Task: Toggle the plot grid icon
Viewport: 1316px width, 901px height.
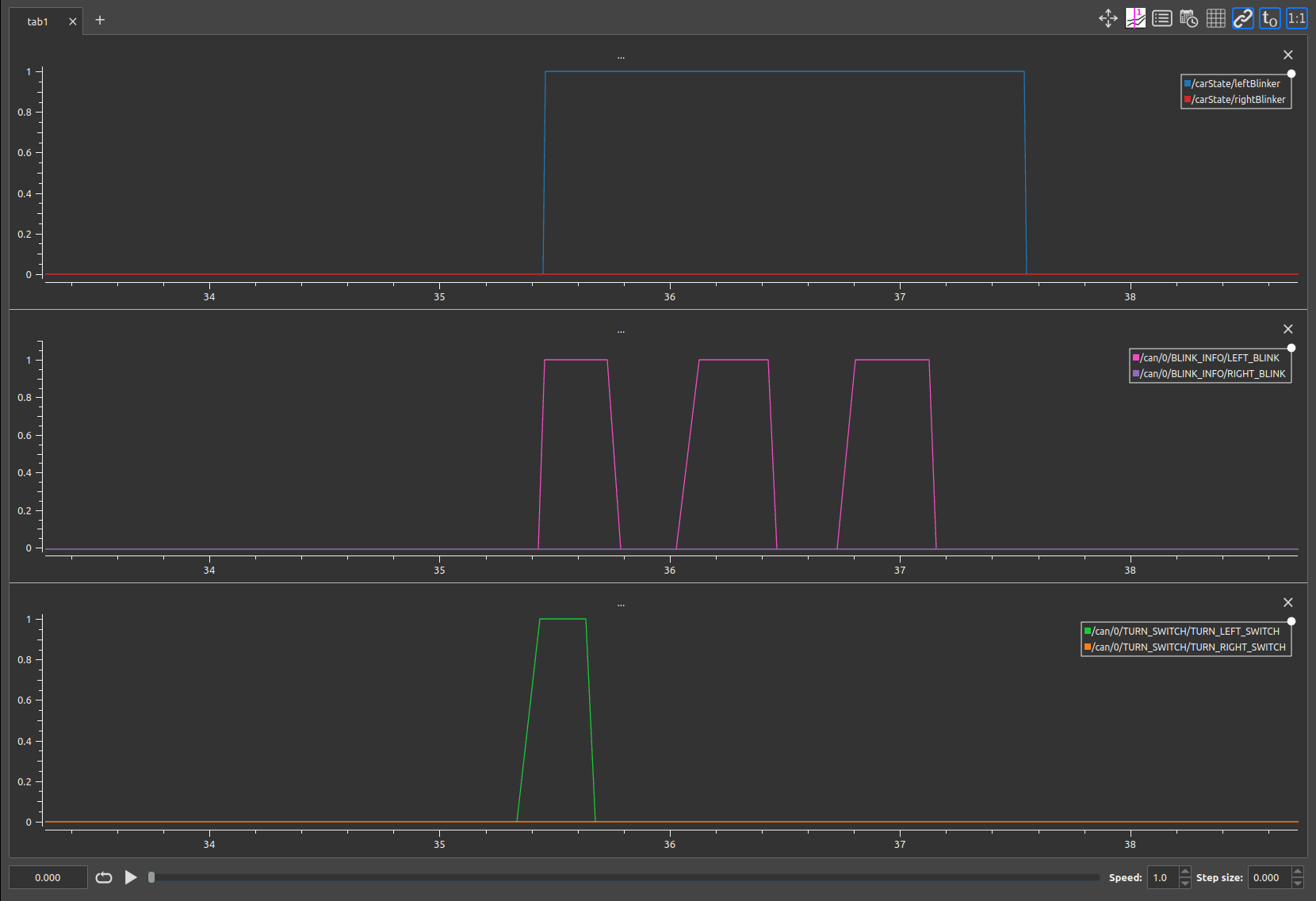Action: tap(1216, 18)
